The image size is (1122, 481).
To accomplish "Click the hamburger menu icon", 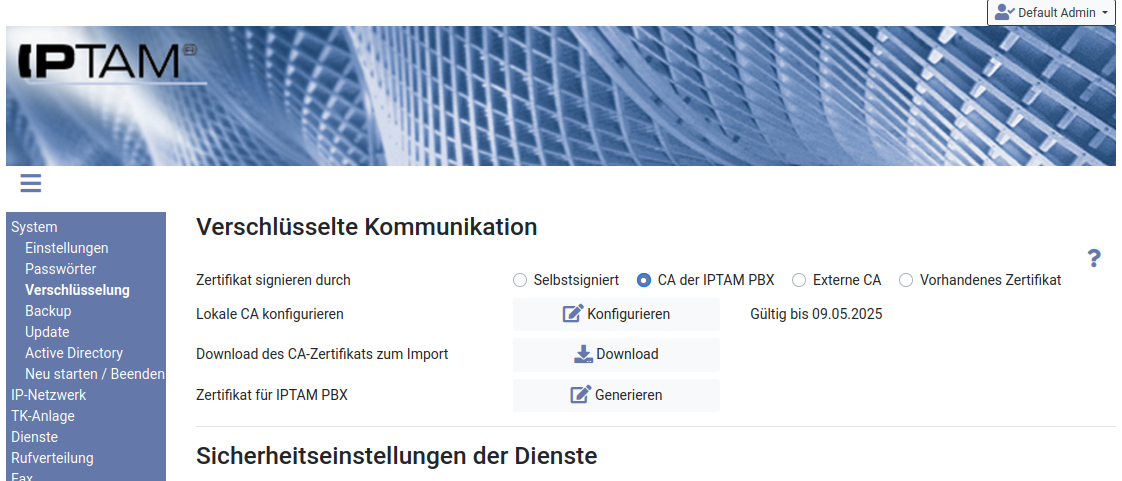I will coord(30,183).
